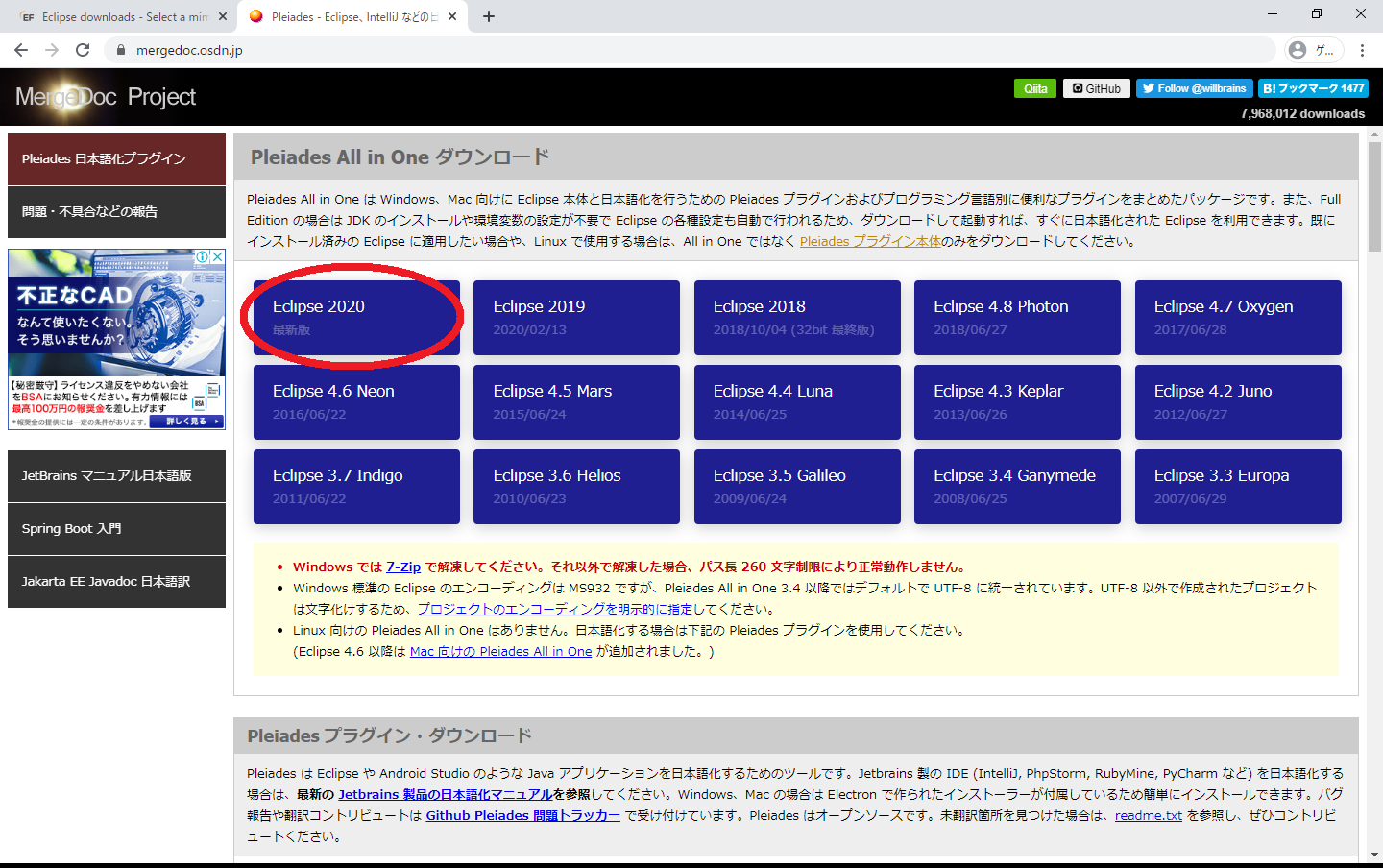Close the ad with X icon

[218, 256]
